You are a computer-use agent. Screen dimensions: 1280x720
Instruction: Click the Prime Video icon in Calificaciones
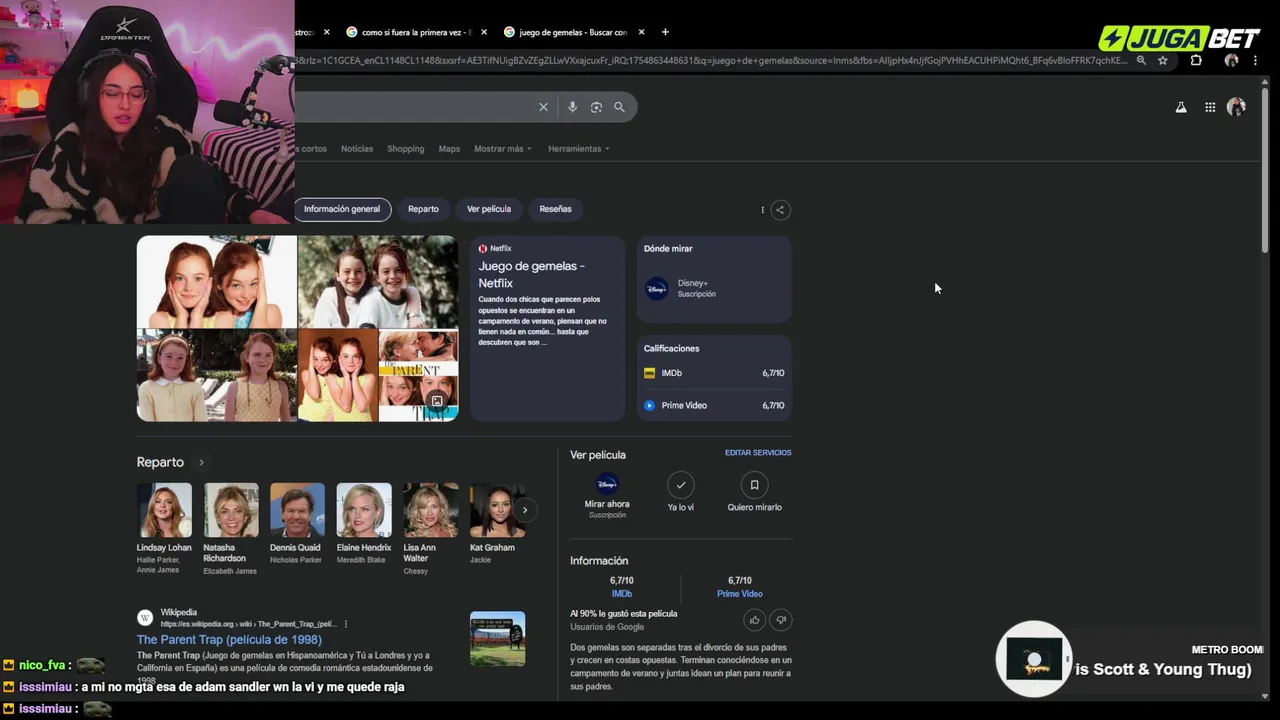click(x=649, y=405)
